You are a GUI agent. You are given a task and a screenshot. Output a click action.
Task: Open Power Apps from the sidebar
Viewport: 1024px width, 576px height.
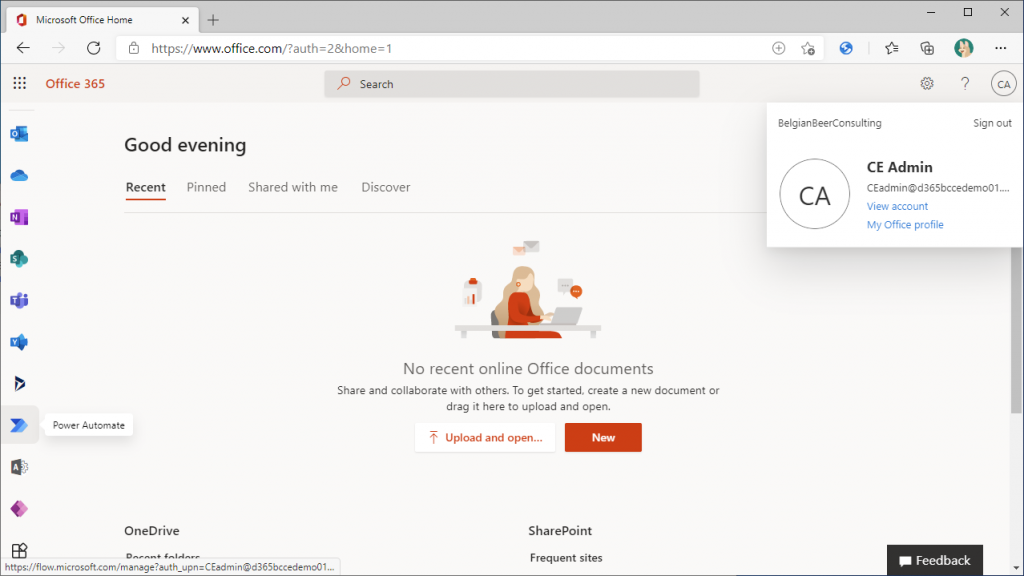[x=19, y=509]
